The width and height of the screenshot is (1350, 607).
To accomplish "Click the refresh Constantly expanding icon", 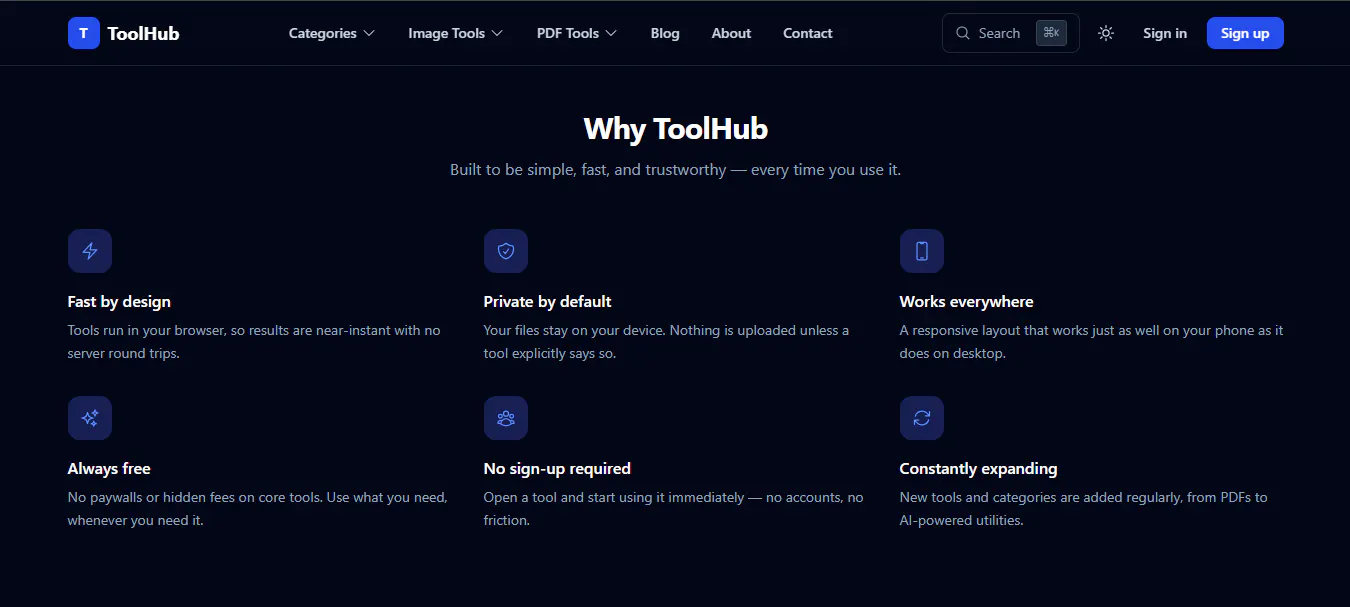I will [922, 418].
